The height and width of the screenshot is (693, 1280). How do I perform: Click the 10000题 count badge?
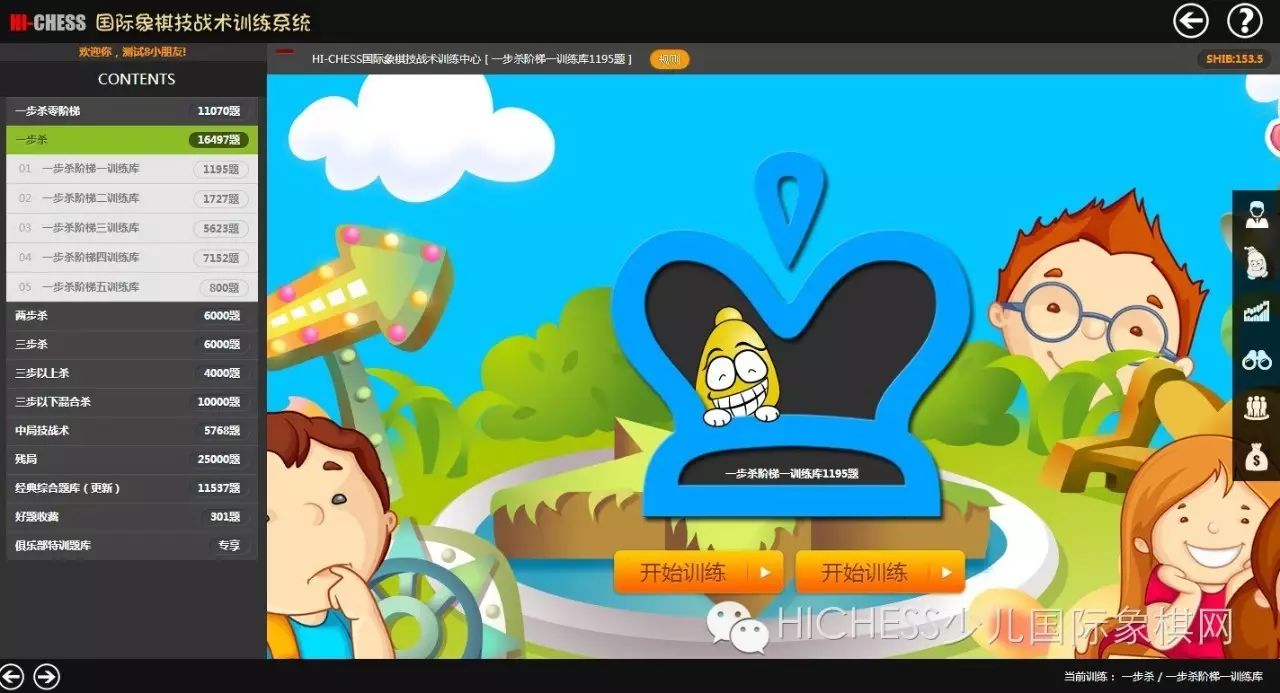pos(217,402)
